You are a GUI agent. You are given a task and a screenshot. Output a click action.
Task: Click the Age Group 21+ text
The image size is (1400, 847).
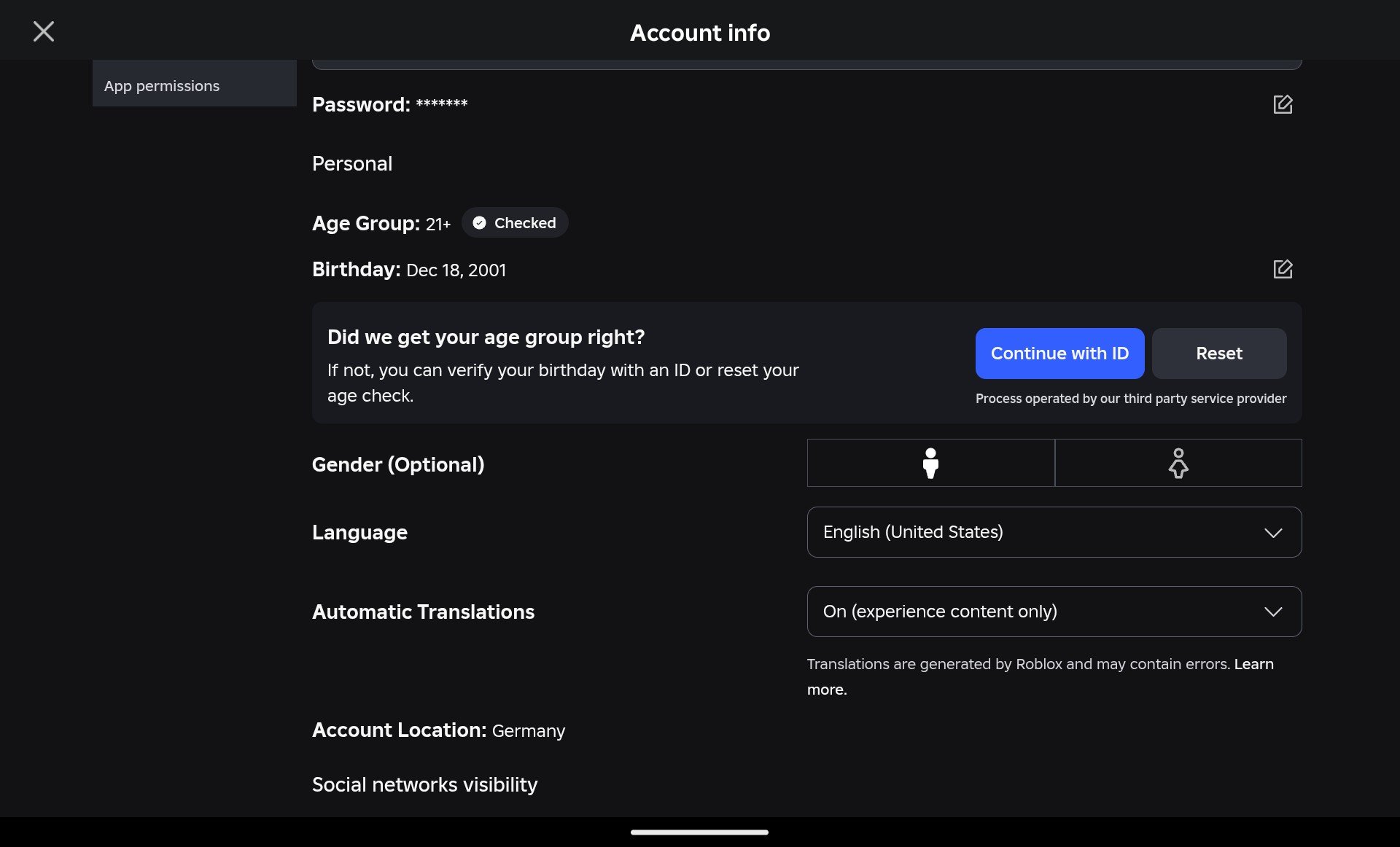point(381,224)
